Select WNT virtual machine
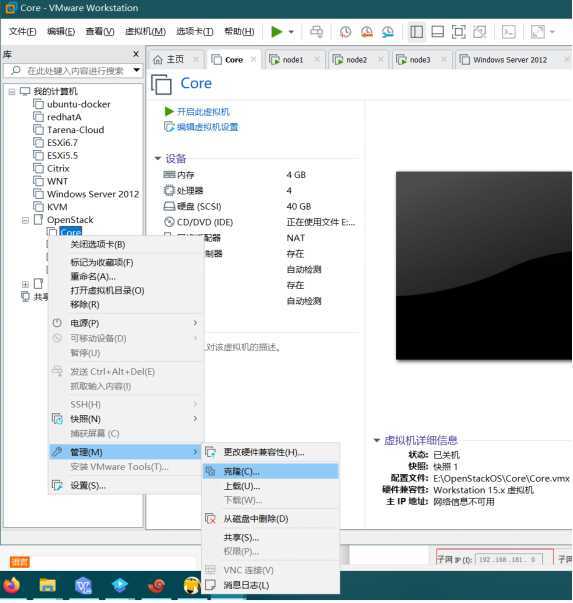Image resolution: width=573 pixels, height=603 pixels. [x=57, y=181]
